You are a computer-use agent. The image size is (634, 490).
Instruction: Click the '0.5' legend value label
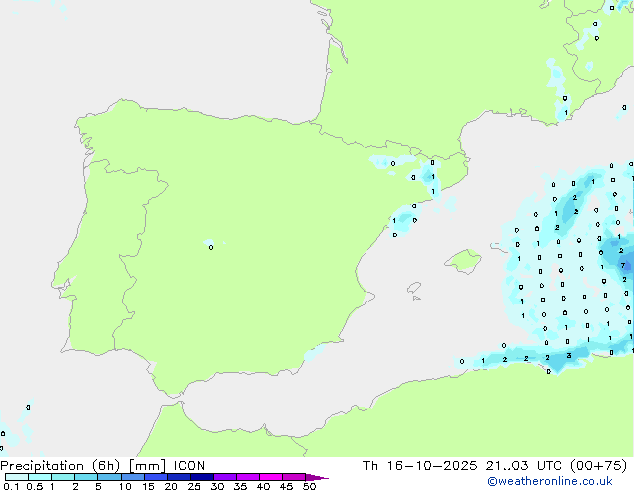pyautogui.click(x=35, y=486)
